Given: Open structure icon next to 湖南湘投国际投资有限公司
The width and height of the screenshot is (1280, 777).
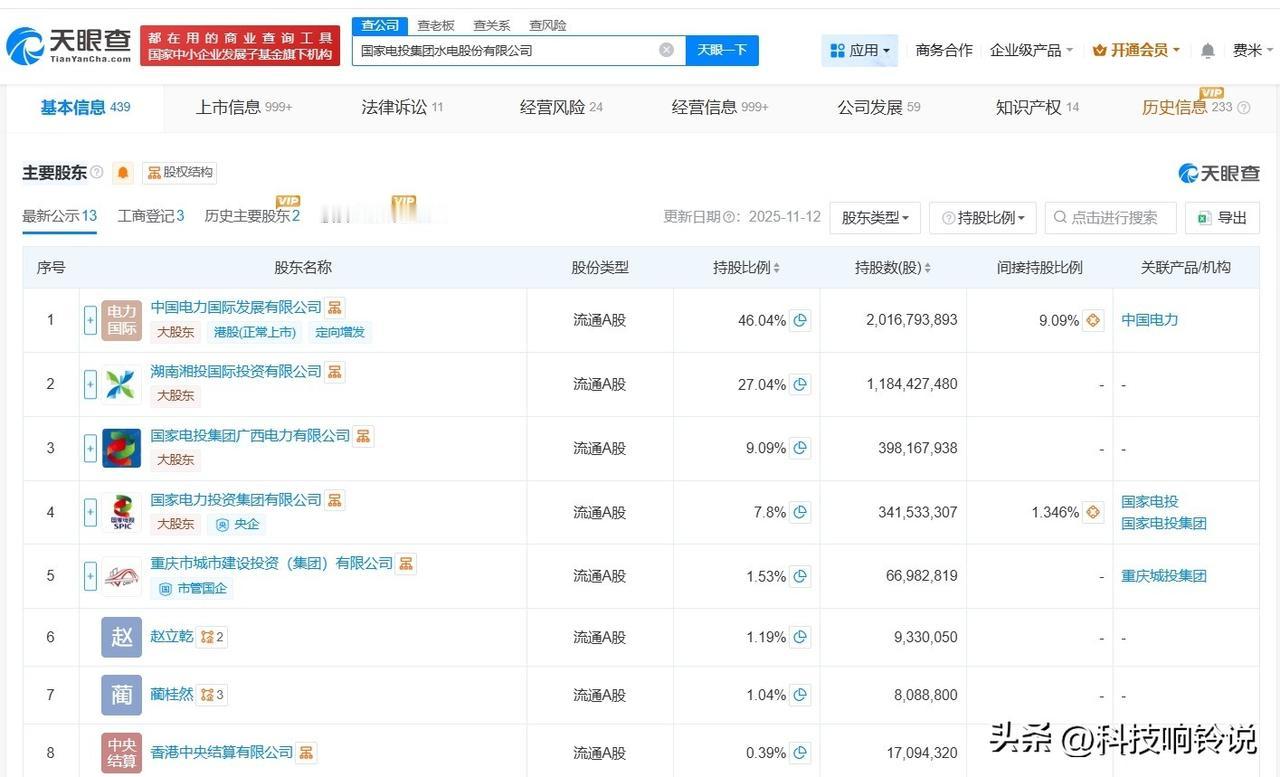Looking at the screenshot, I should pos(335,371).
